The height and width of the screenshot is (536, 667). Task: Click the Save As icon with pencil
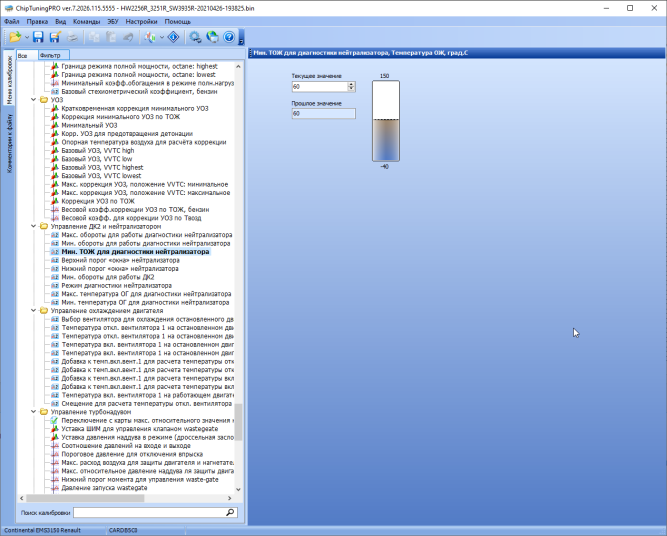[55, 37]
